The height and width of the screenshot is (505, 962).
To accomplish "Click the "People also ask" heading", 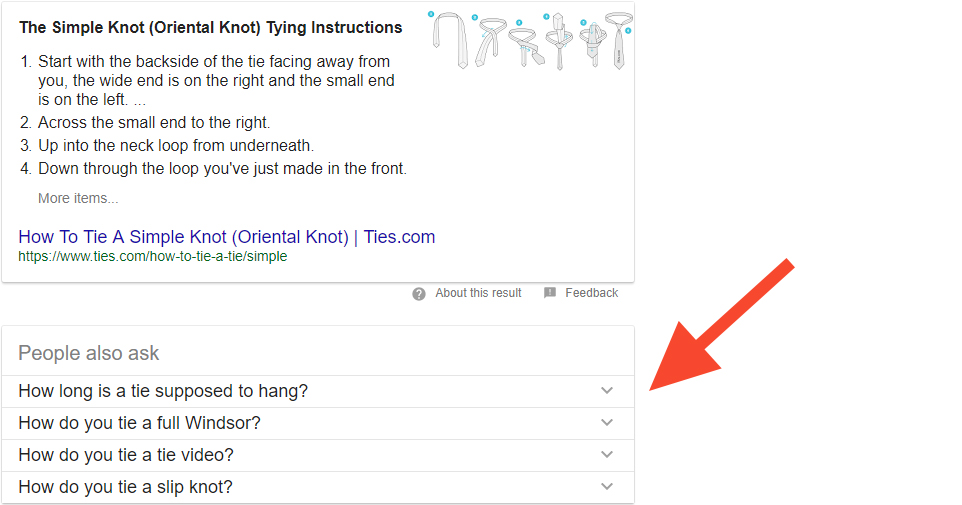I will (88, 353).
